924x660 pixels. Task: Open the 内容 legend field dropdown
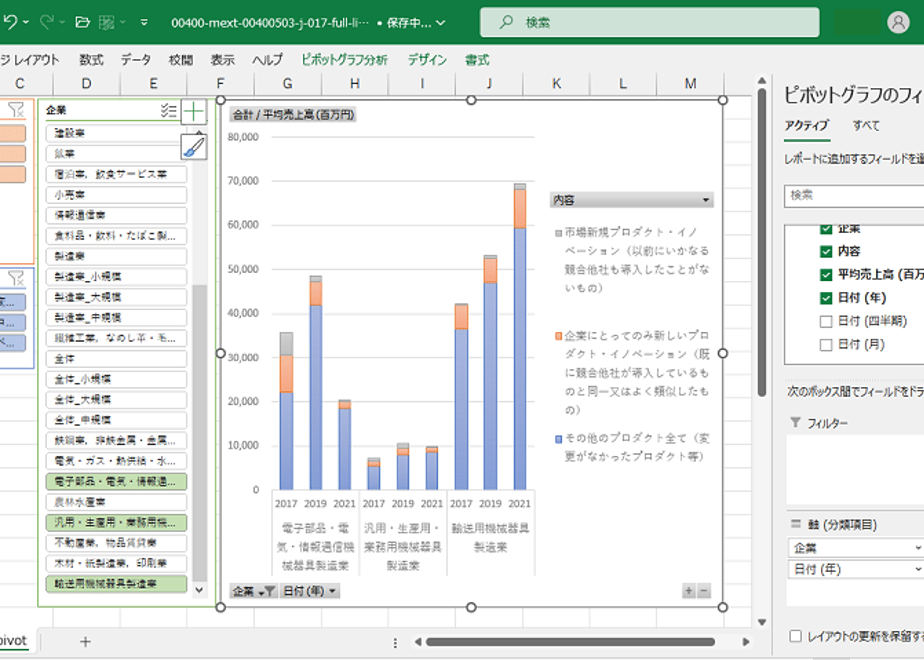tap(706, 200)
